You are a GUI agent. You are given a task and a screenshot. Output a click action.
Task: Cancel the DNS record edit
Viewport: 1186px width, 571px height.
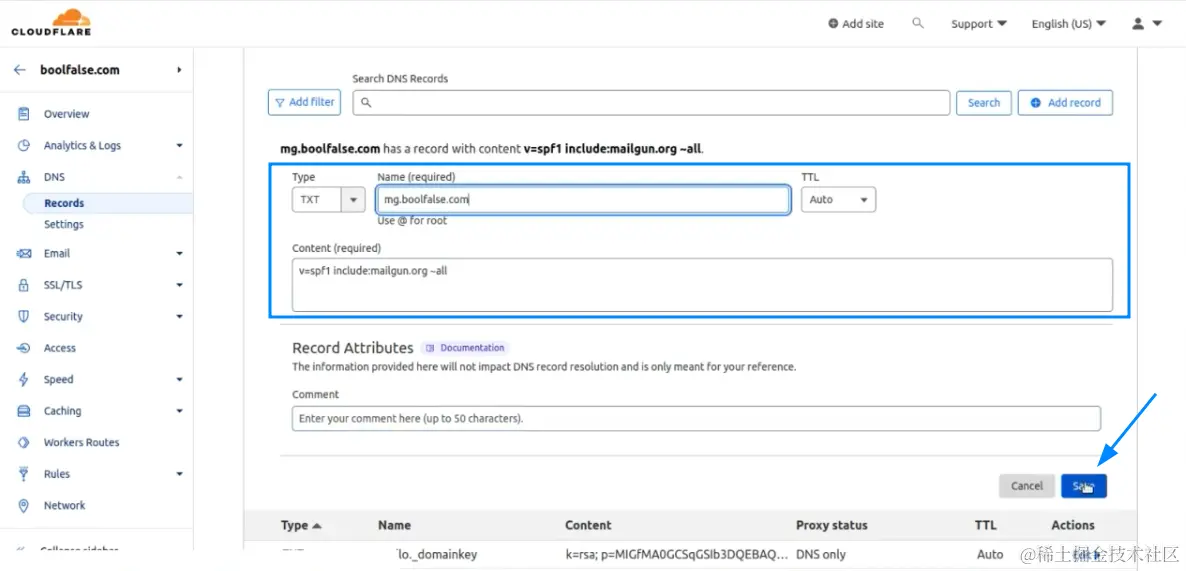[x=1027, y=486]
